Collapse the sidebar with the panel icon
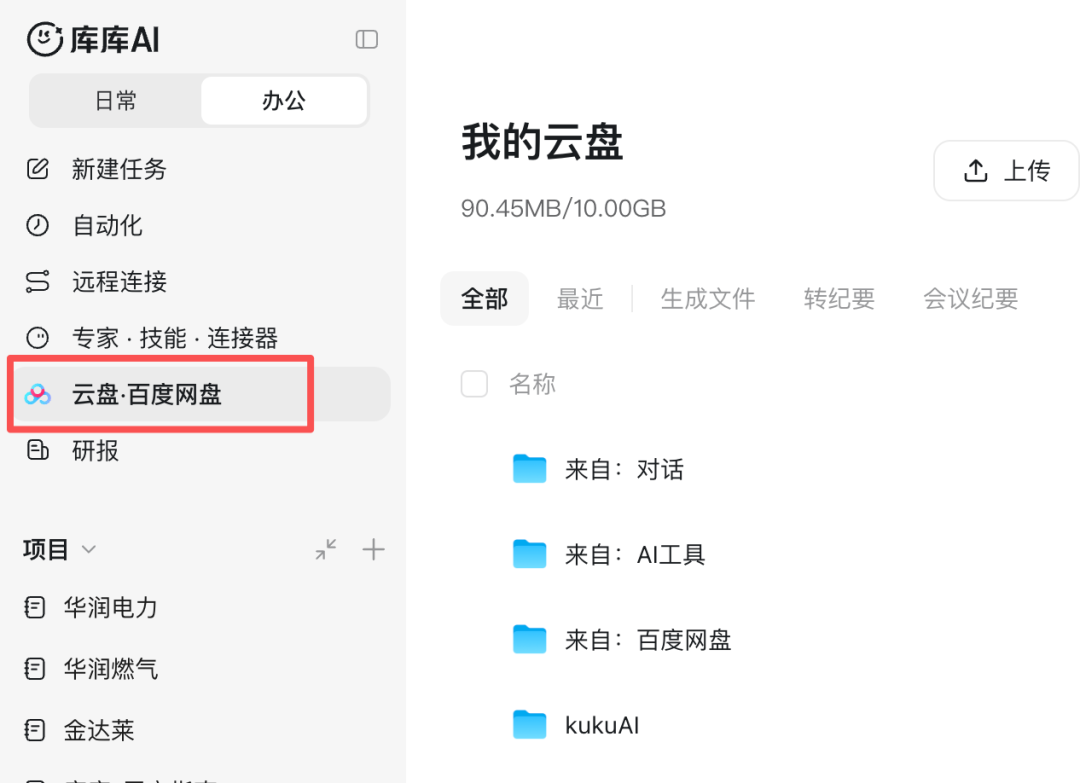The width and height of the screenshot is (1080, 783). tap(366, 39)
